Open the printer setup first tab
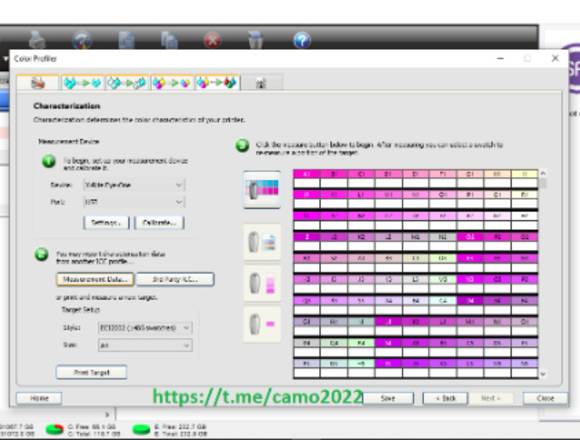 pos(38,83)
